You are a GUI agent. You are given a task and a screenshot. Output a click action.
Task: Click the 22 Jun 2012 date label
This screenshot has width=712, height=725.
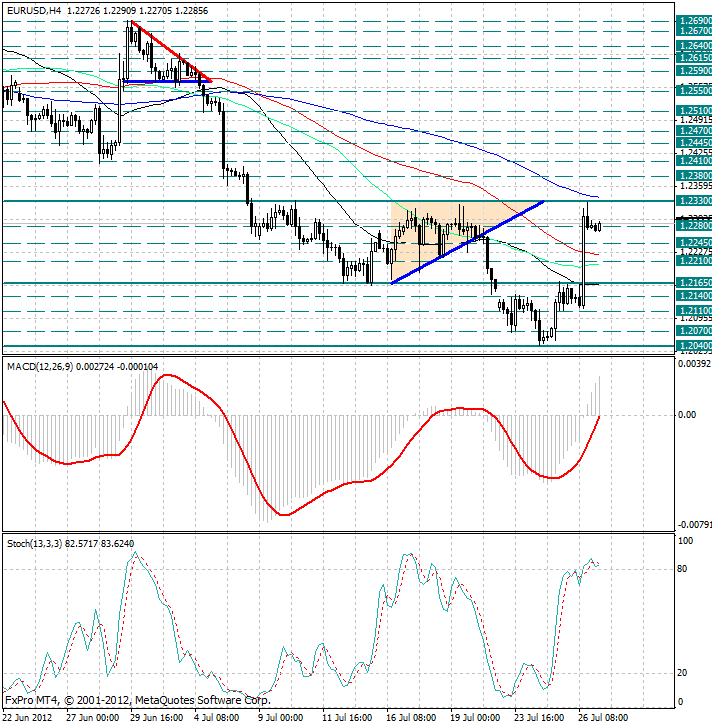point(28,718)
